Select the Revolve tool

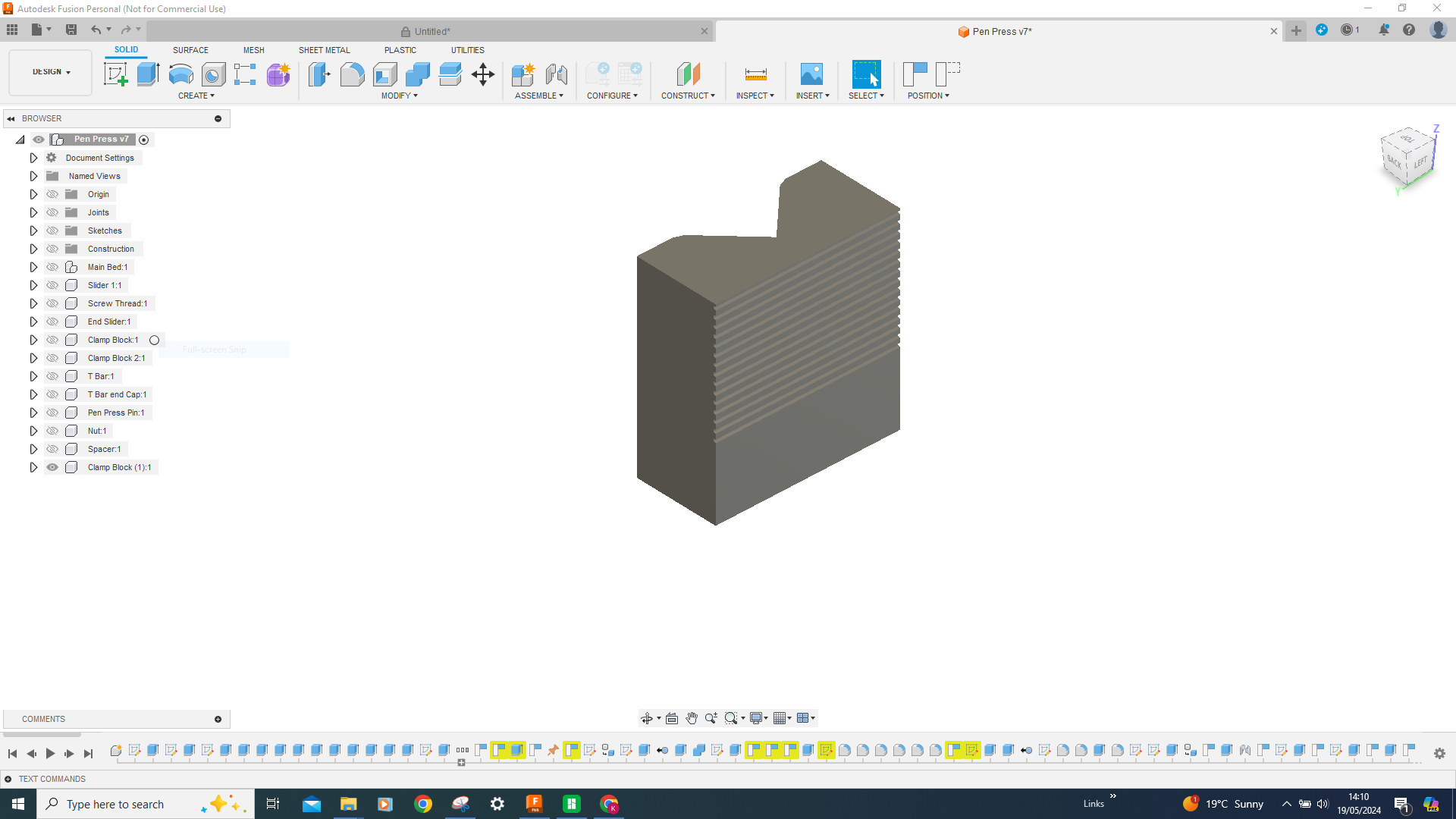(180, 74)
